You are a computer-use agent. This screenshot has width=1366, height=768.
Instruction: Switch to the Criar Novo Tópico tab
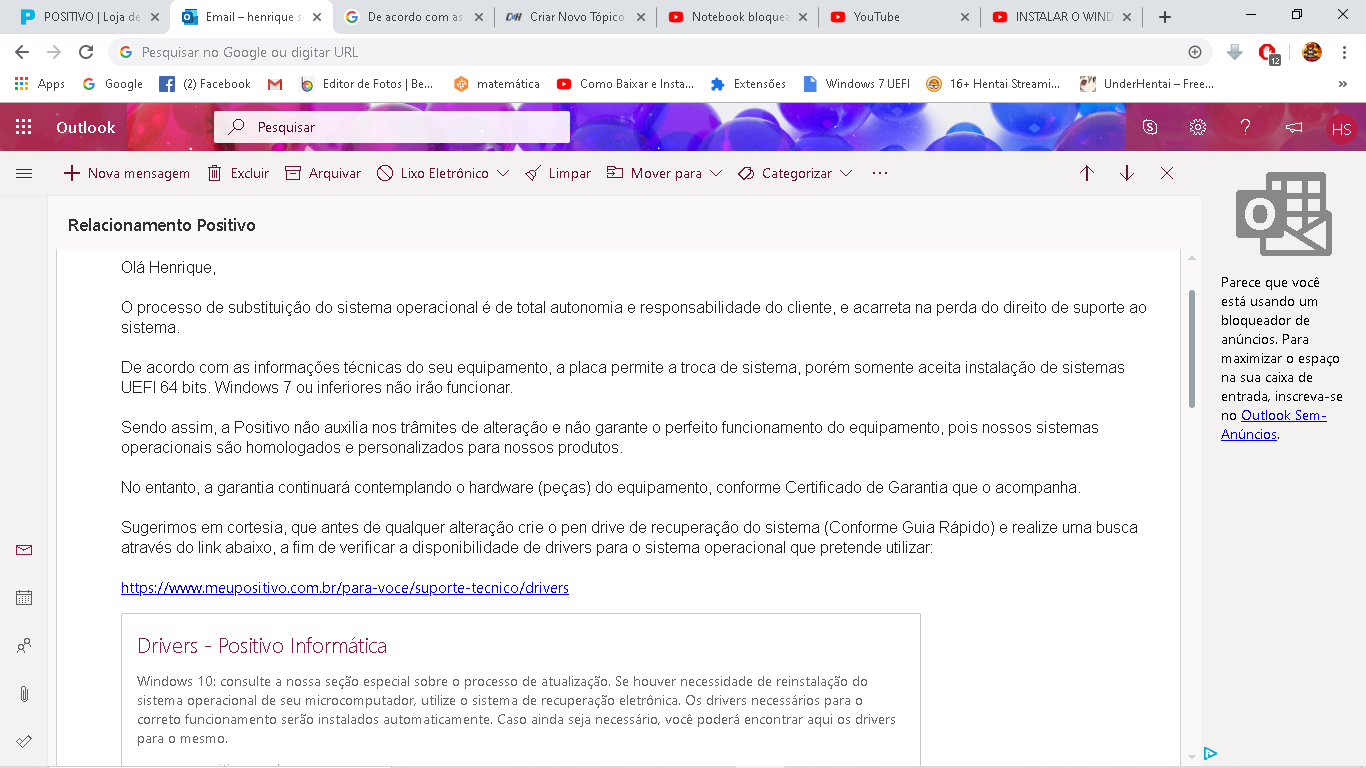(x=575, y=17)
